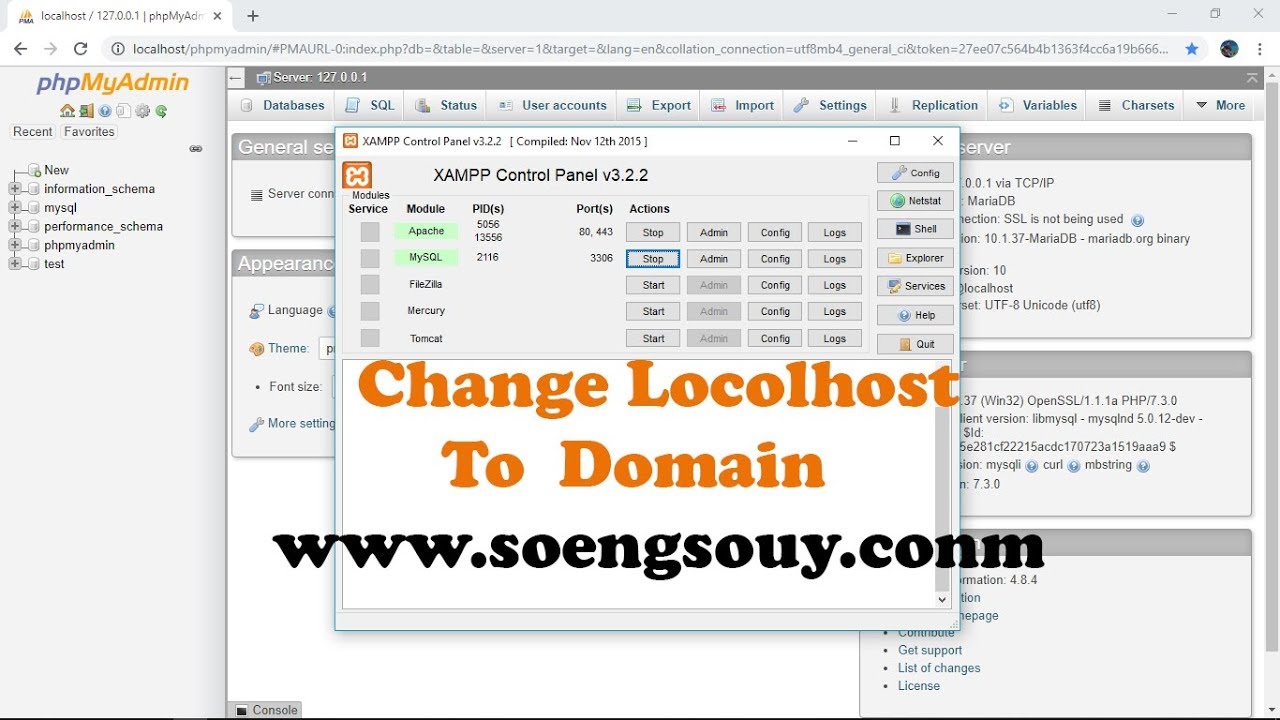Open the 'Get support' link

(930, 650)
